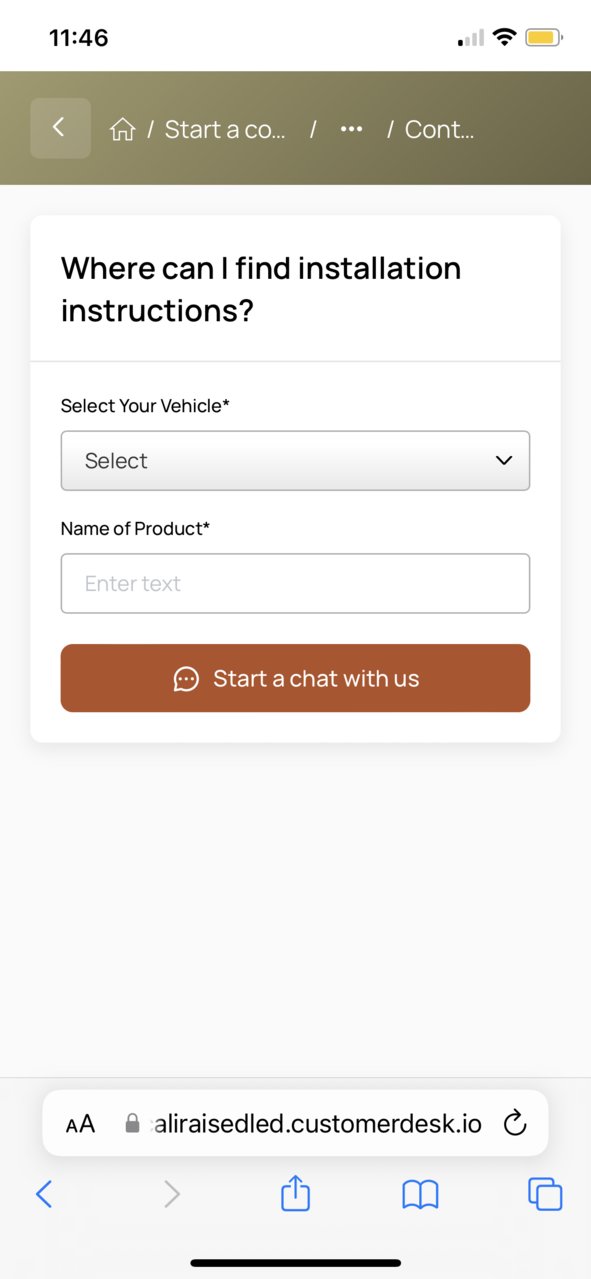Go to the home breadcrumb icon
591x1279 pixels.
(122, 129)
